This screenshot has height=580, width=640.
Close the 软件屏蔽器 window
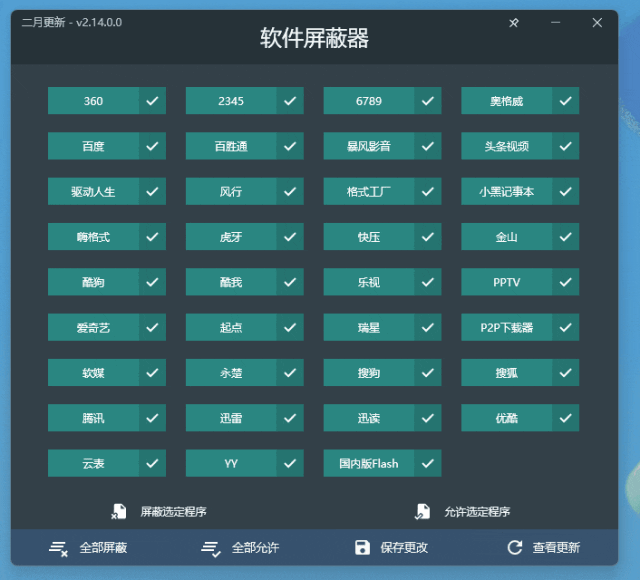coord(597,22)
